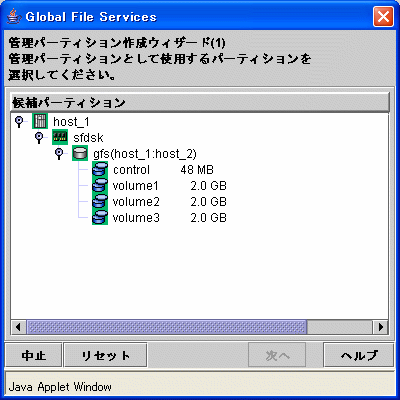Click the gfs(host_1:host_2) disk icon
This screenshot has width=400, height=400.
(x=80, y=153)
